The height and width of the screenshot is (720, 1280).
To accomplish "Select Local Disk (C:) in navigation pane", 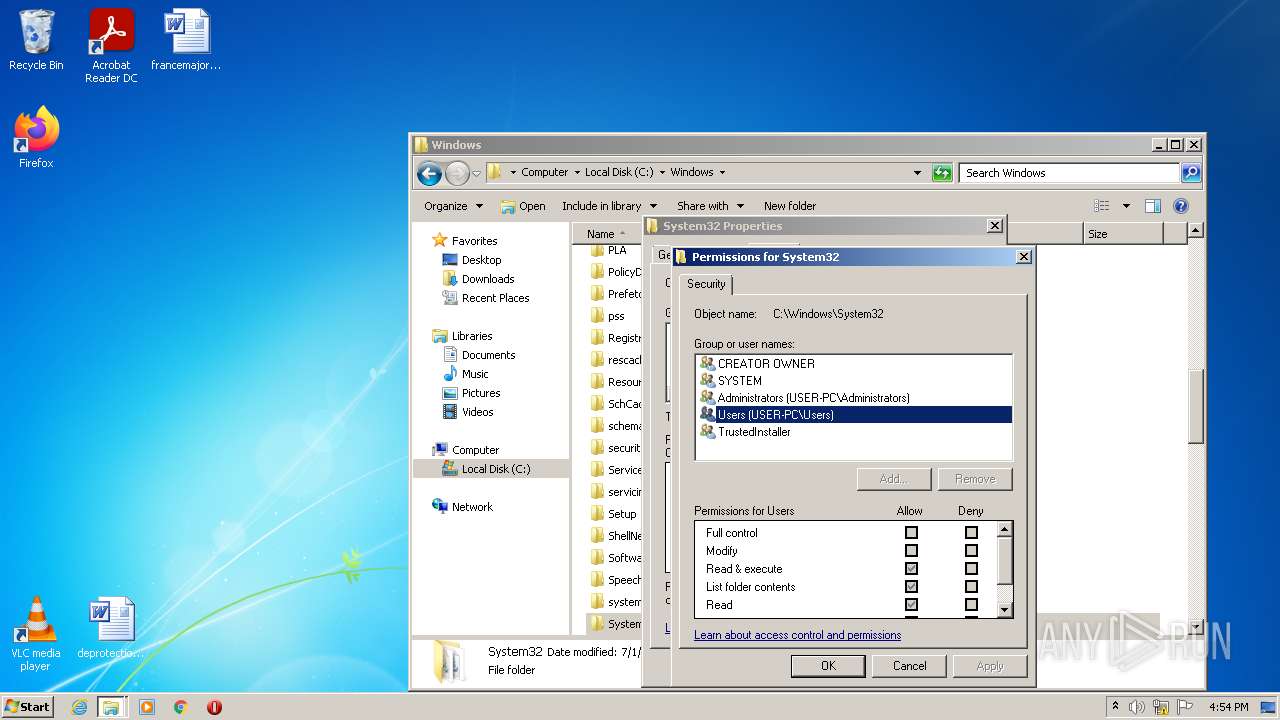I will 495,469.
